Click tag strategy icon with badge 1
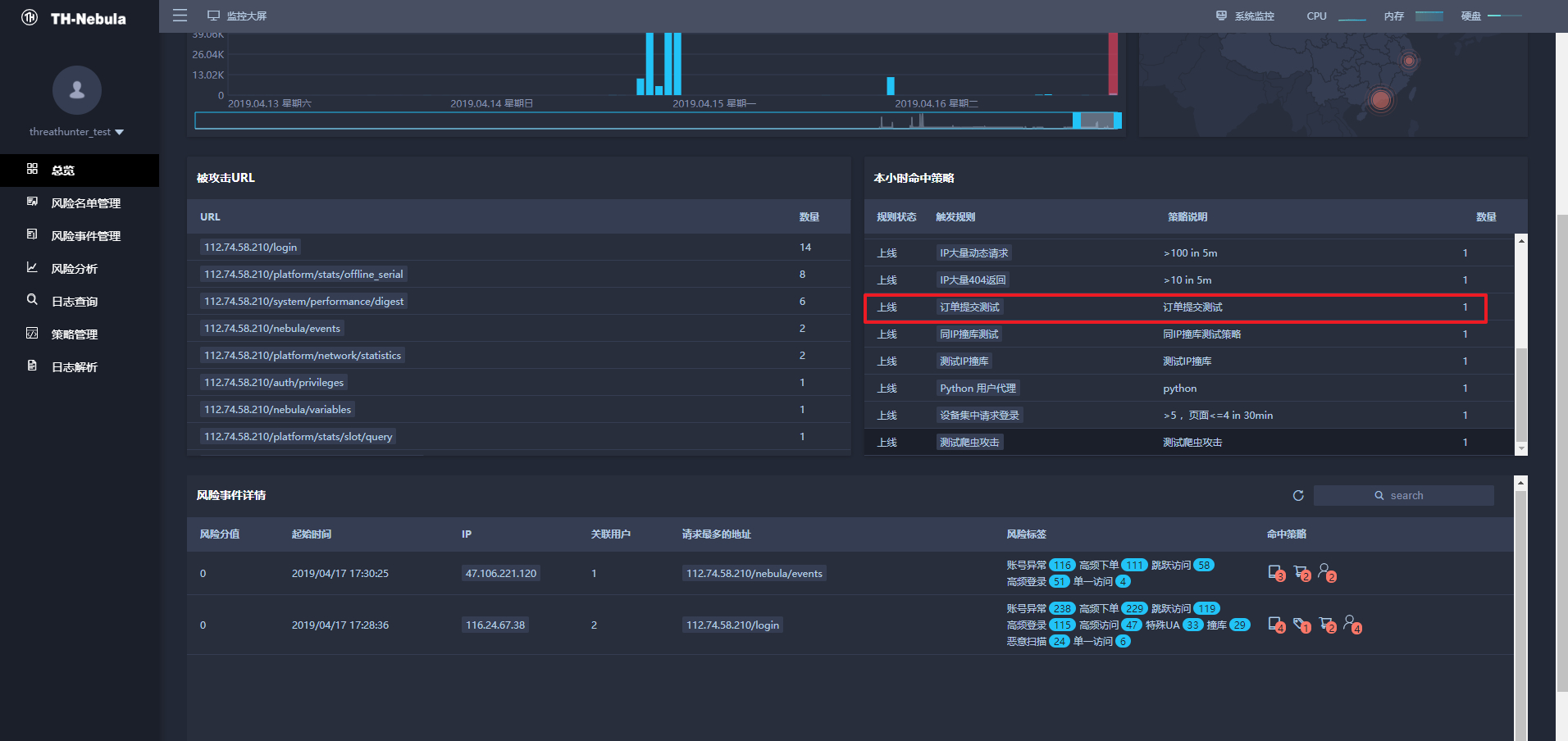 (1301, 625)
